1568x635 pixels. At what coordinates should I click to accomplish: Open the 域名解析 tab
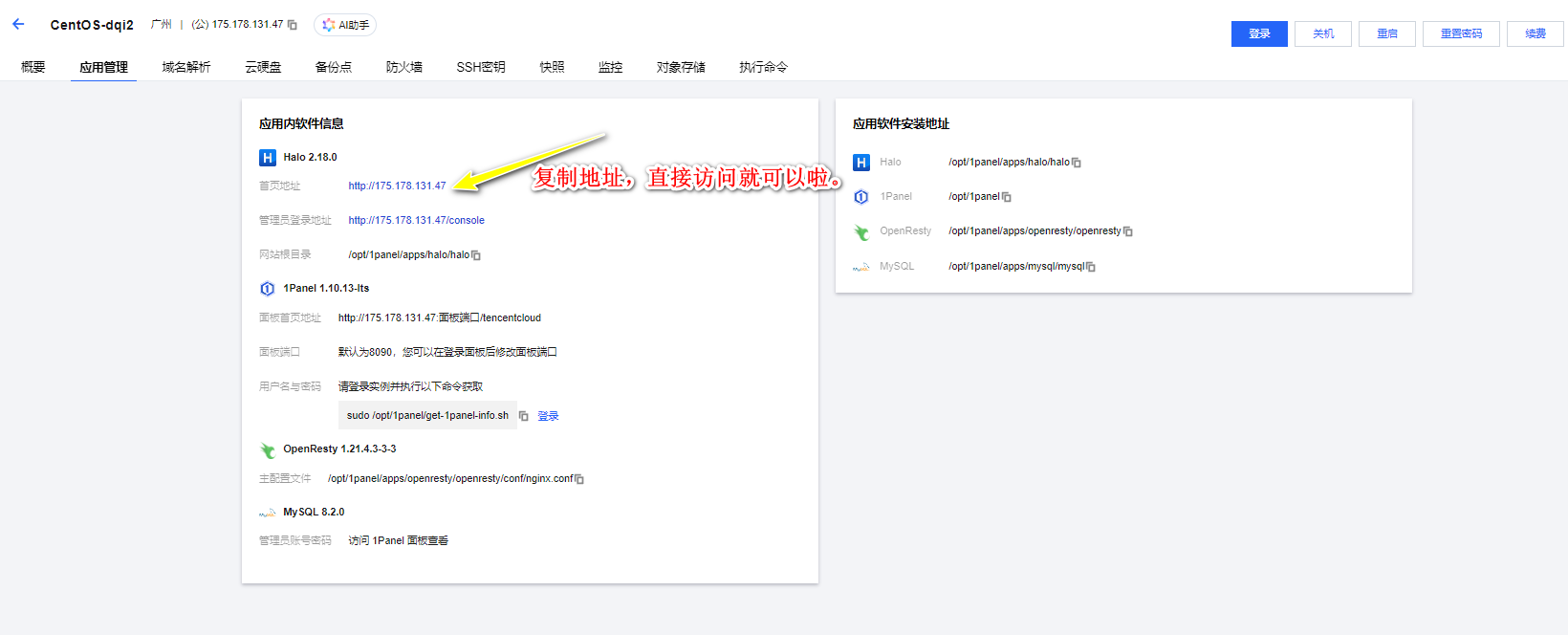[x=186, y=67]
